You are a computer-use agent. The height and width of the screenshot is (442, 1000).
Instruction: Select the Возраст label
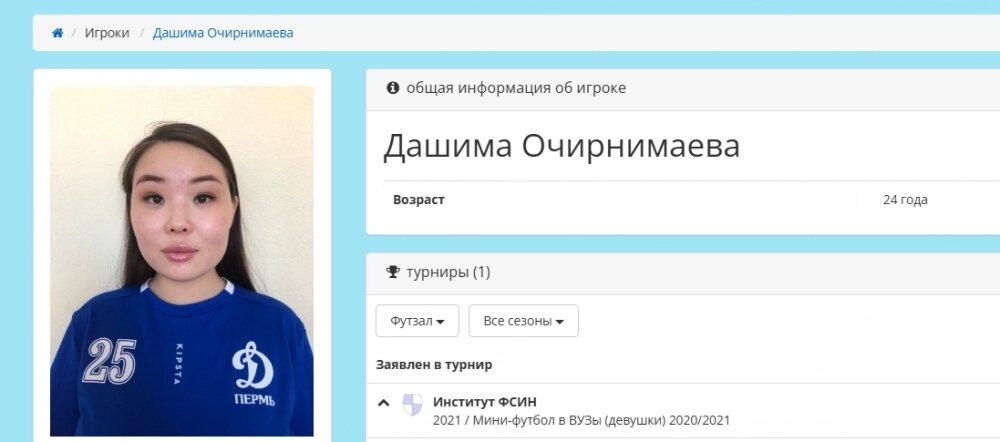419,200
